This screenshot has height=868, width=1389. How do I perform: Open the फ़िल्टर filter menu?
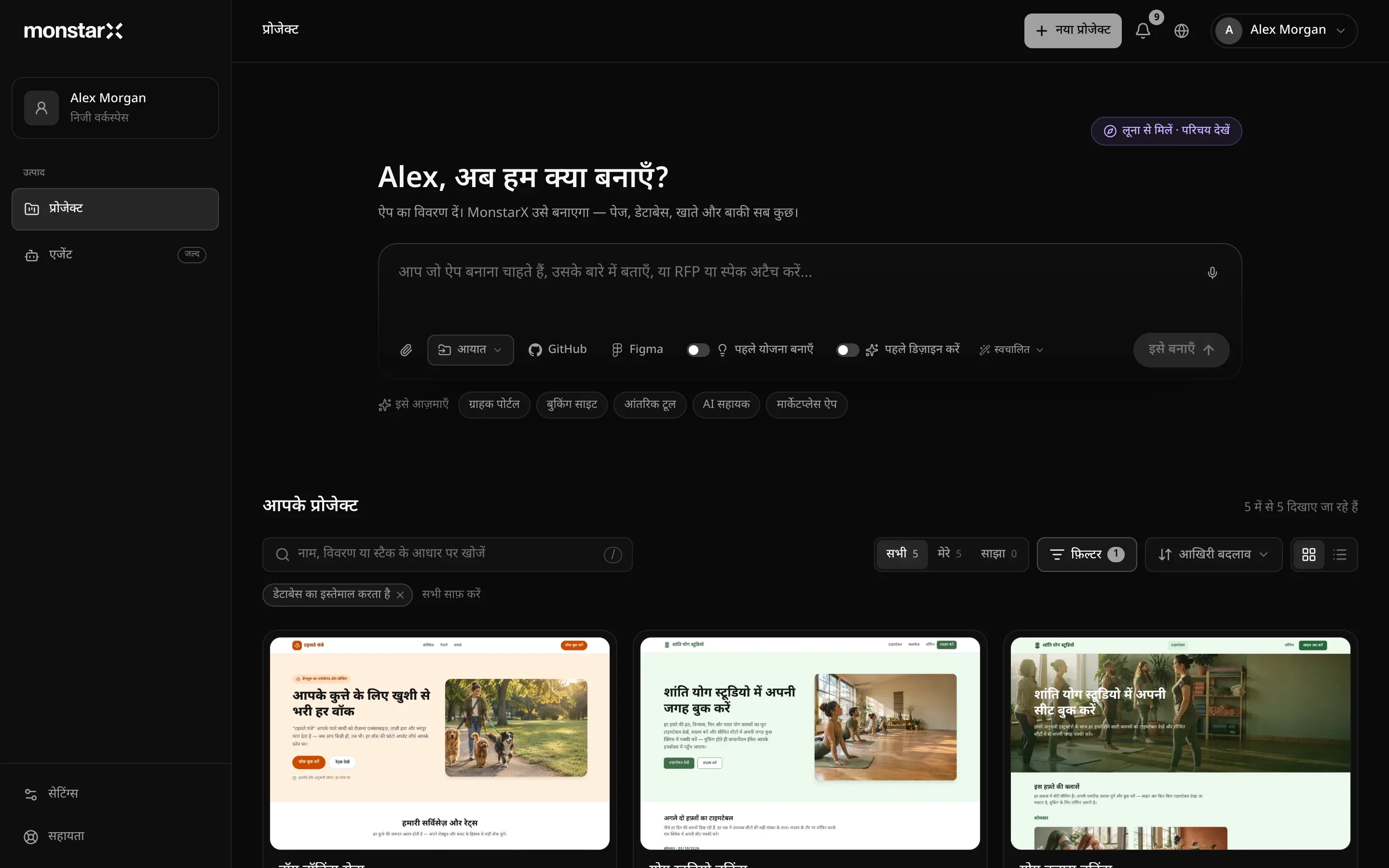point(1087,555)
